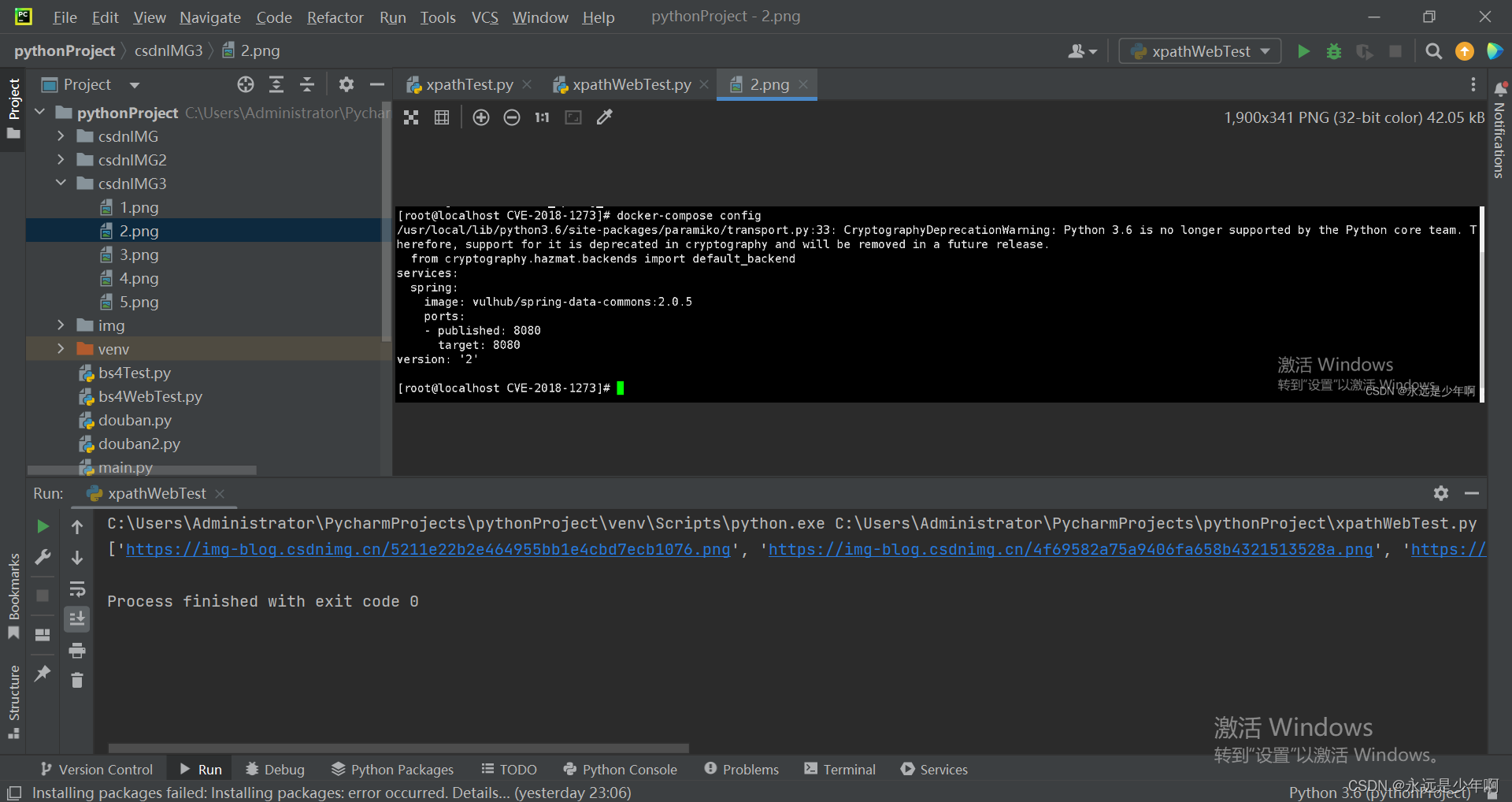This screenshot has width=1512, height=802.
Task: Open Project panel settings gear
Action: coord(346,84)
